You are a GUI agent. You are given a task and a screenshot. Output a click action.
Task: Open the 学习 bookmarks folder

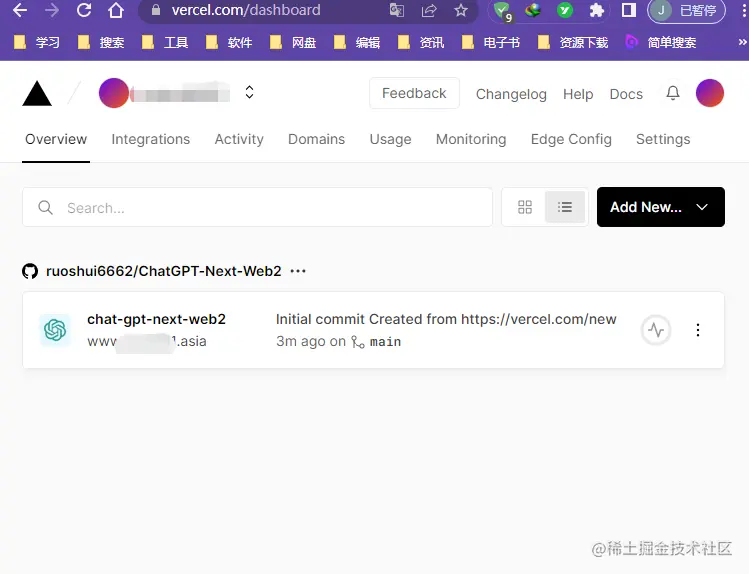tap(37, 43)
